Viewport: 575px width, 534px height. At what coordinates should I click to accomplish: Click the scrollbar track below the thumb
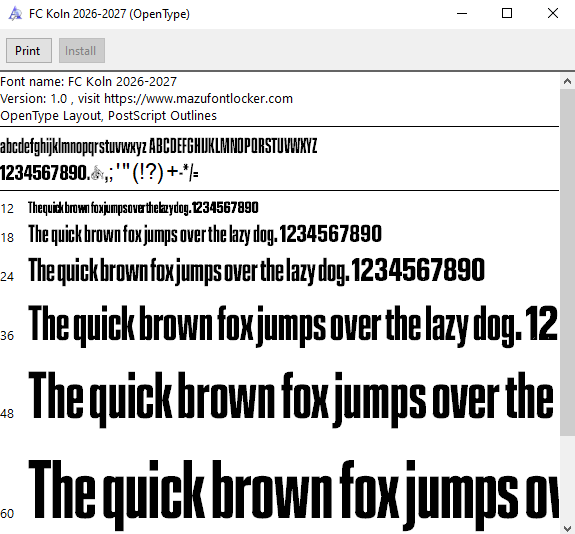pos(567,478)
